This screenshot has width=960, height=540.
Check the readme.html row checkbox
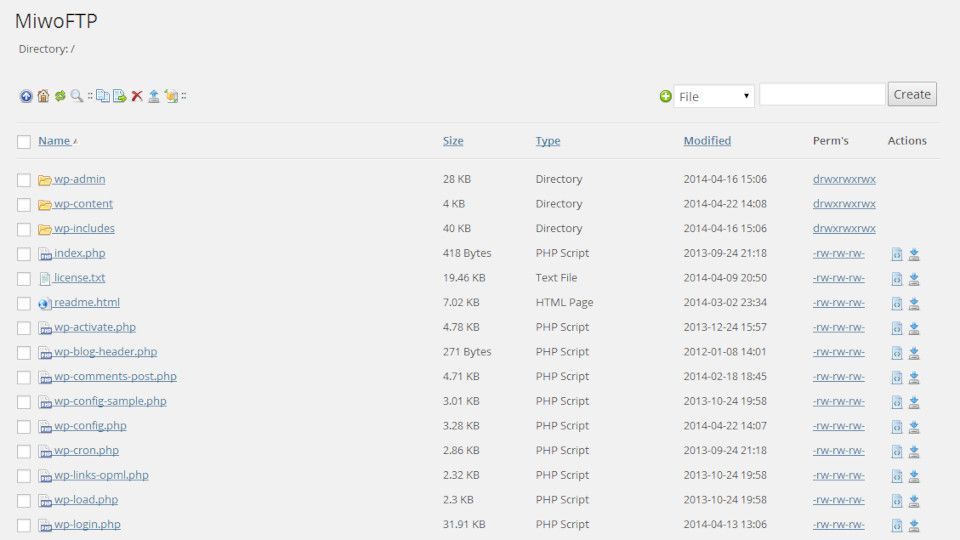click(24, 304)
